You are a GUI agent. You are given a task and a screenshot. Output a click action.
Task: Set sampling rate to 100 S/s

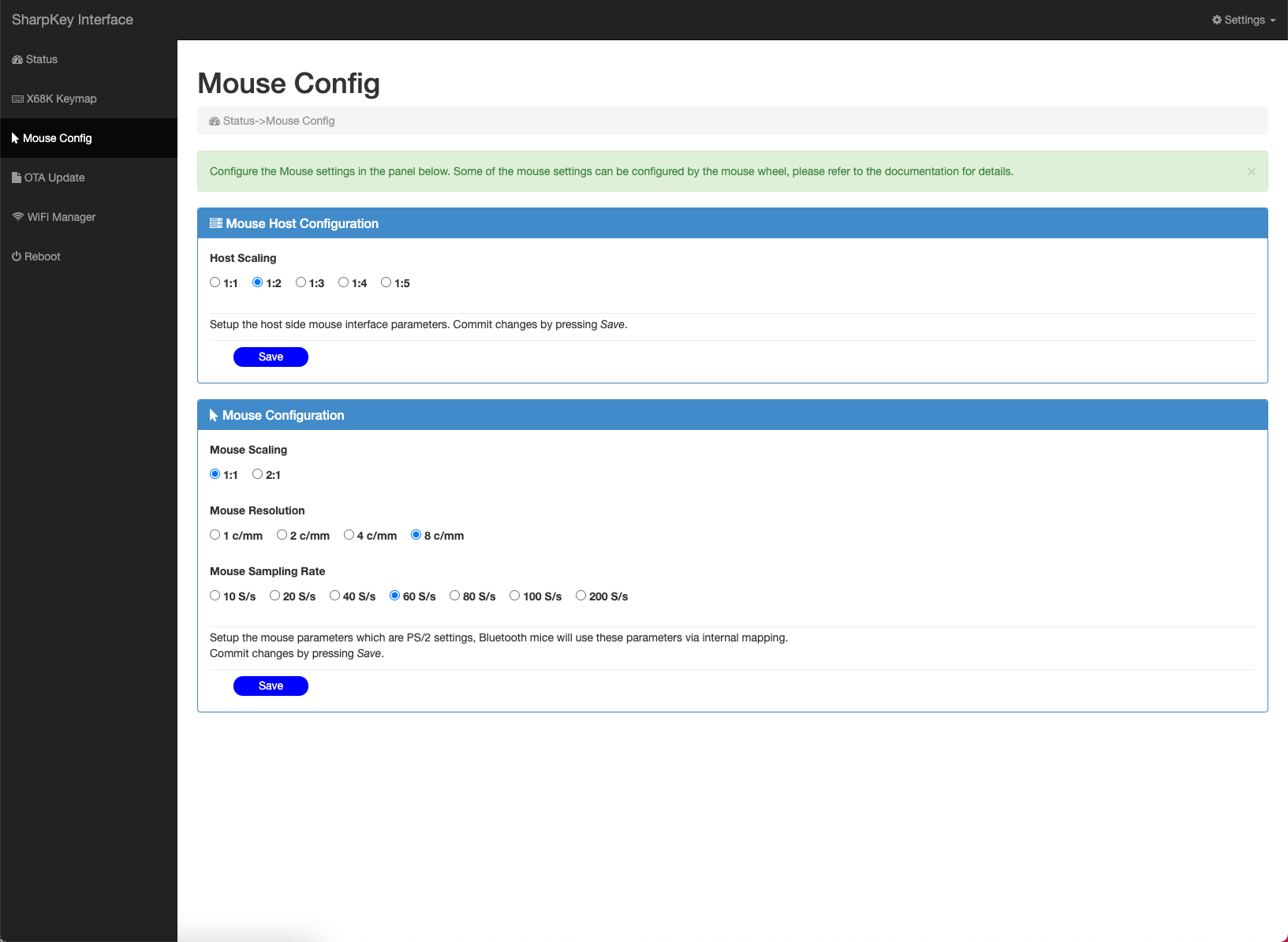pyautogui.click(x=514, y=596)
